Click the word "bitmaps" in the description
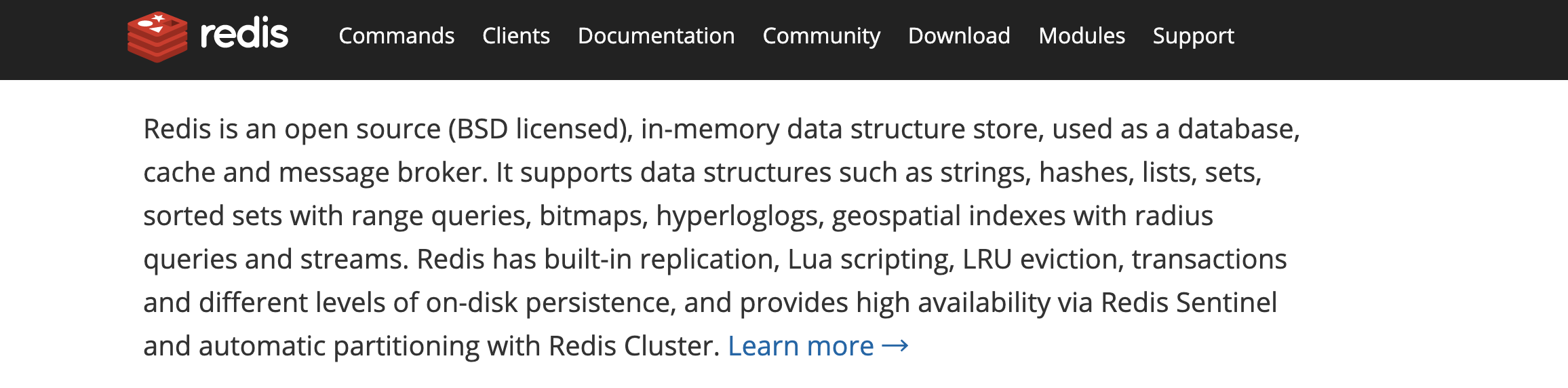 [590, 216]
